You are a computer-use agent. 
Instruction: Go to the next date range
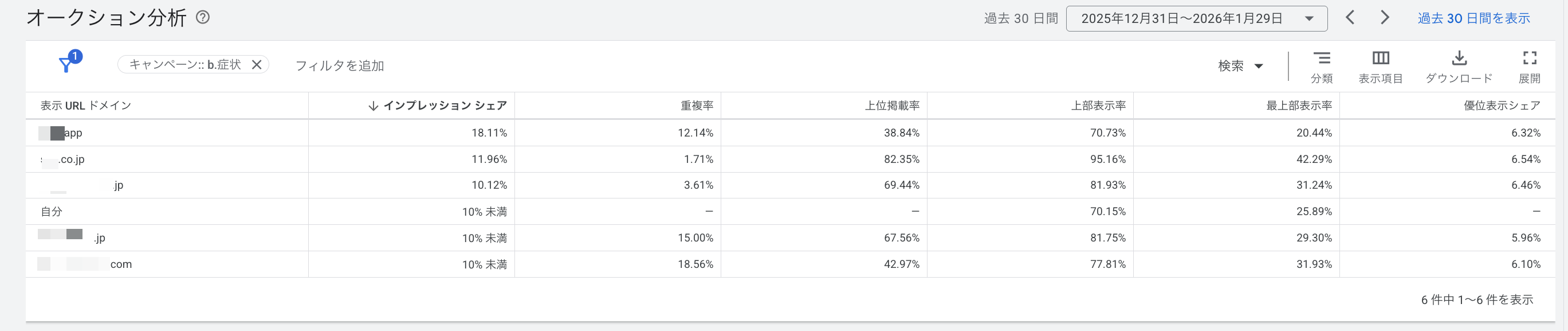coord(1385,18)
